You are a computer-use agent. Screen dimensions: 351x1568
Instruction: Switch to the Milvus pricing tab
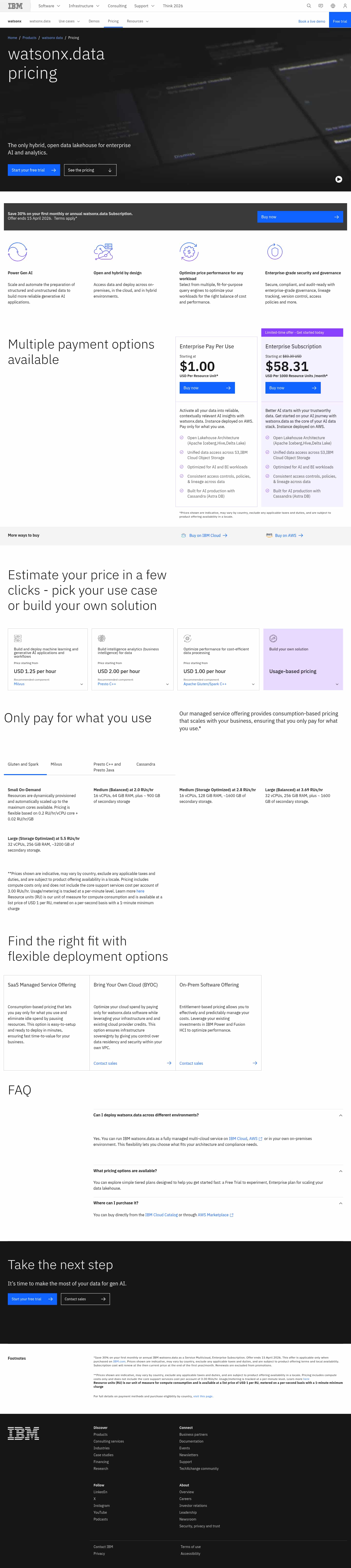coord(56,764)
